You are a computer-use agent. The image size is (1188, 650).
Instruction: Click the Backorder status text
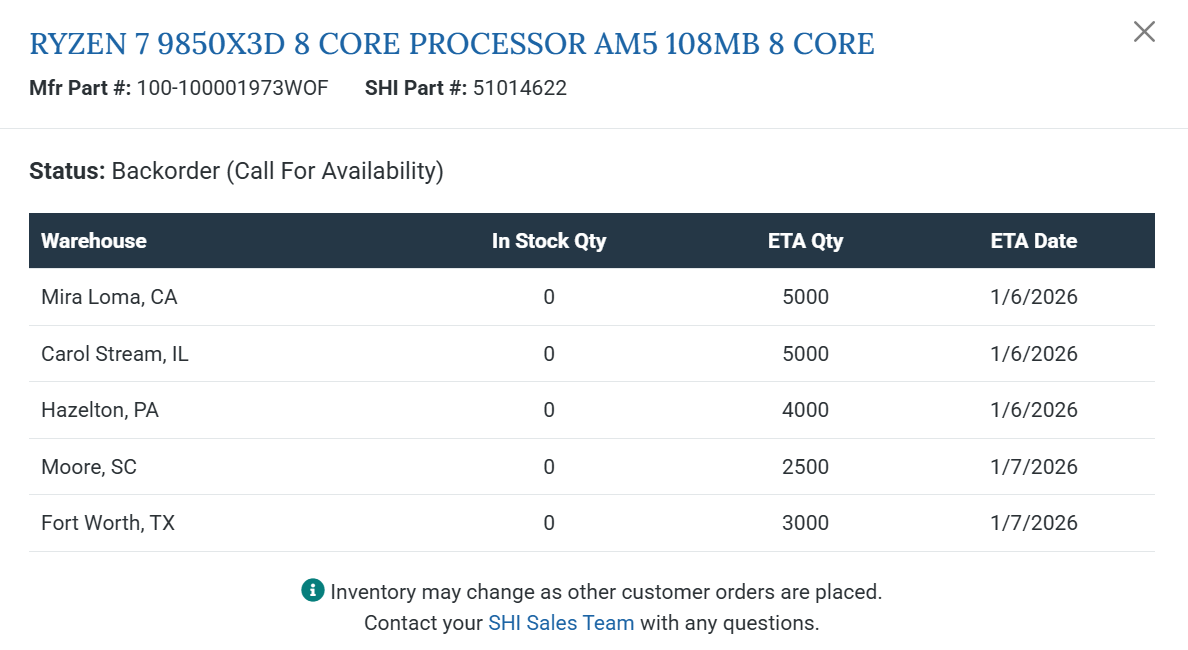pos(277,170)
